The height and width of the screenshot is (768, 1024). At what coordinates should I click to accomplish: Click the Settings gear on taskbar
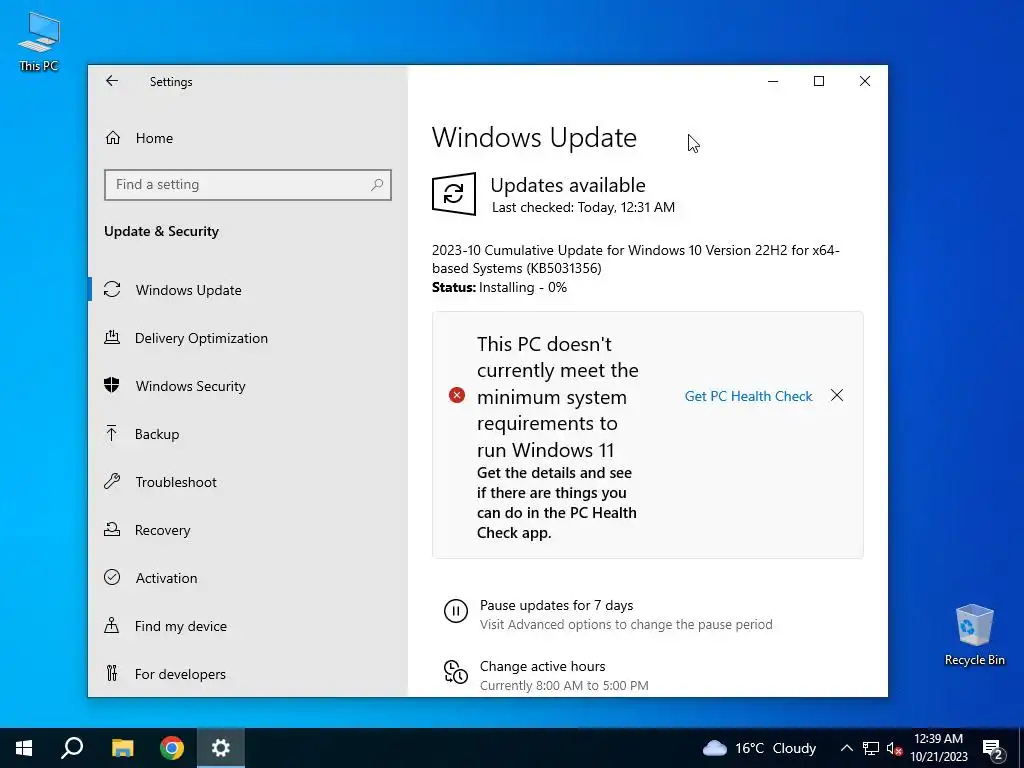[x=221, y=748]
